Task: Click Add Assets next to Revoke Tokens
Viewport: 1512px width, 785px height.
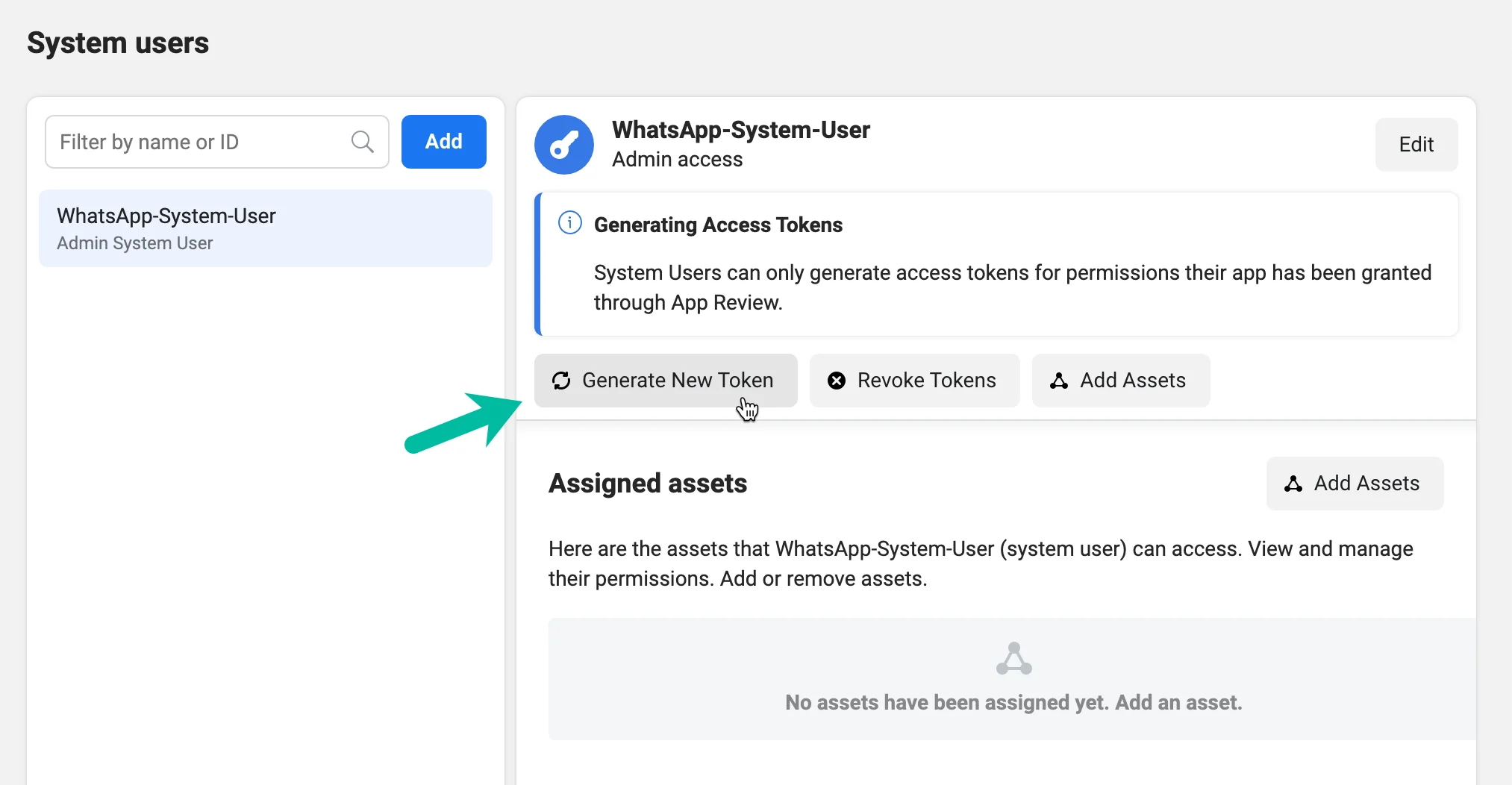Action: 1121,381
